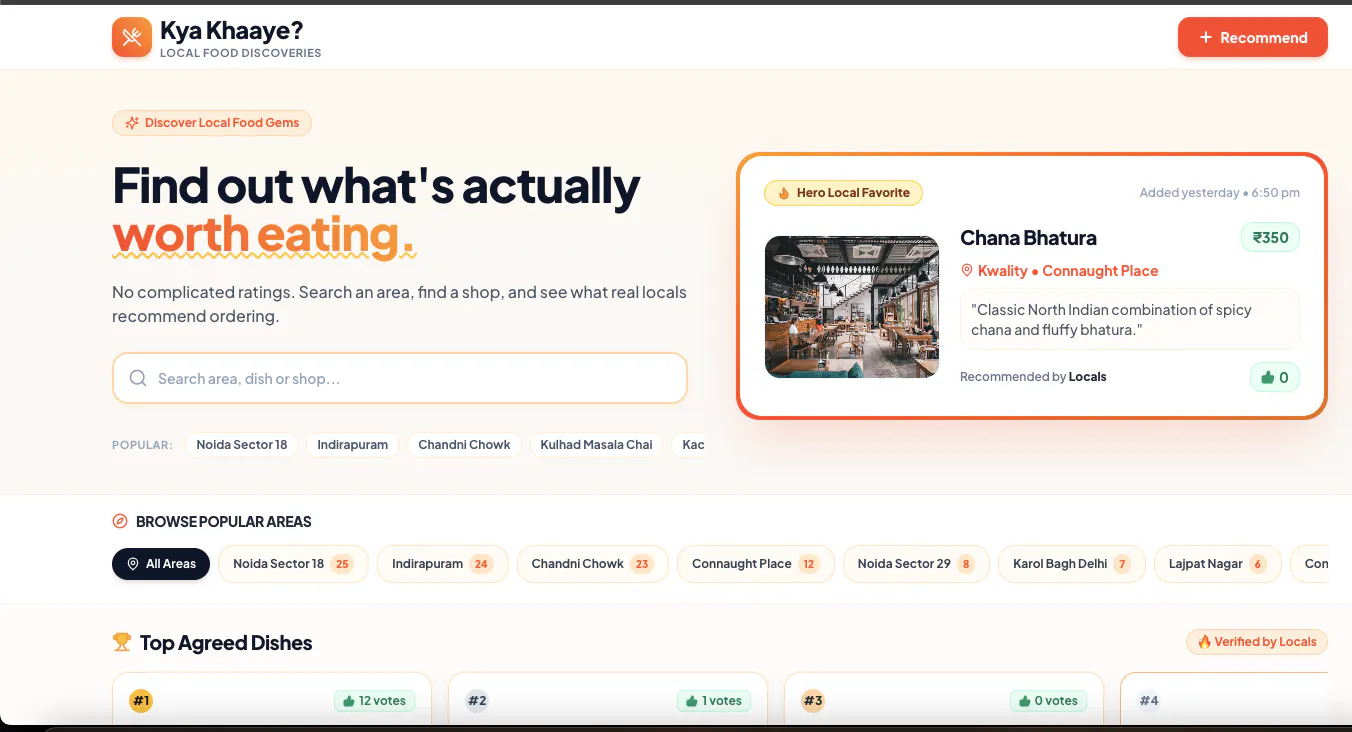Click the Verified by Locals badge
Viewport: 1352px width, 732px height.
(x=1257, y=642)
